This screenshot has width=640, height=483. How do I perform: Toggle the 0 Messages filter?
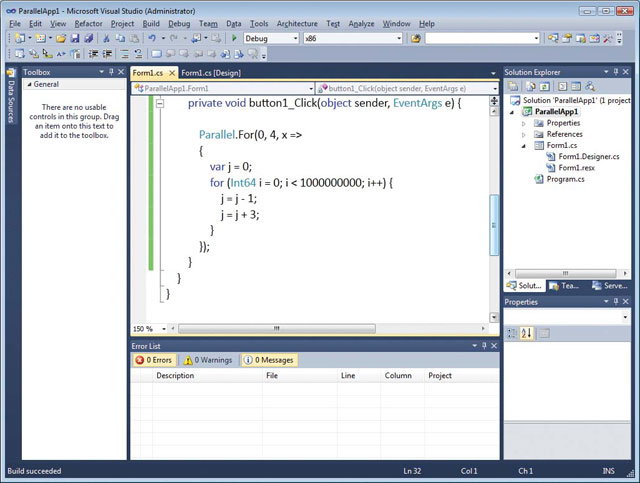269,360
